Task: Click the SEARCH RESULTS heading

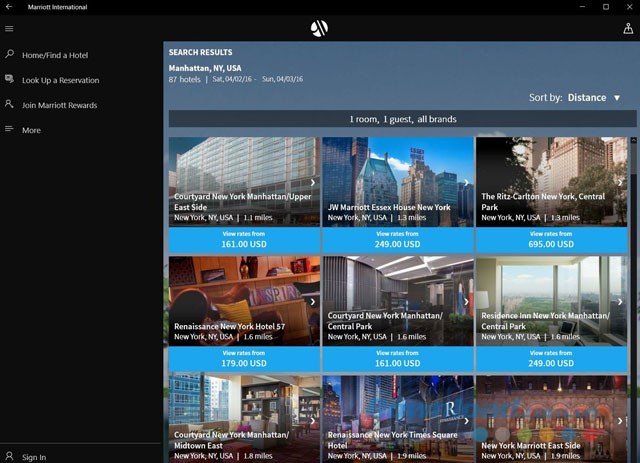Action: click(200, 52)
